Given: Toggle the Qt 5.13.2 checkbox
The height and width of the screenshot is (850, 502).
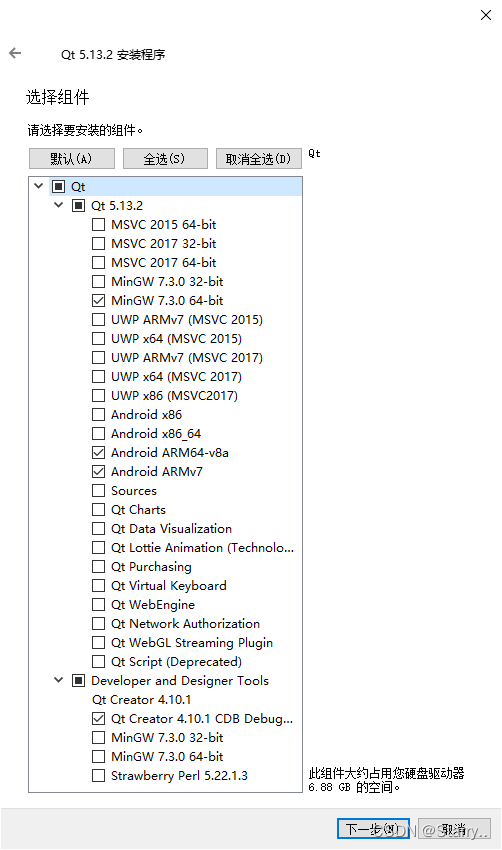Looking at the screenshot, I should click(79, 205).
